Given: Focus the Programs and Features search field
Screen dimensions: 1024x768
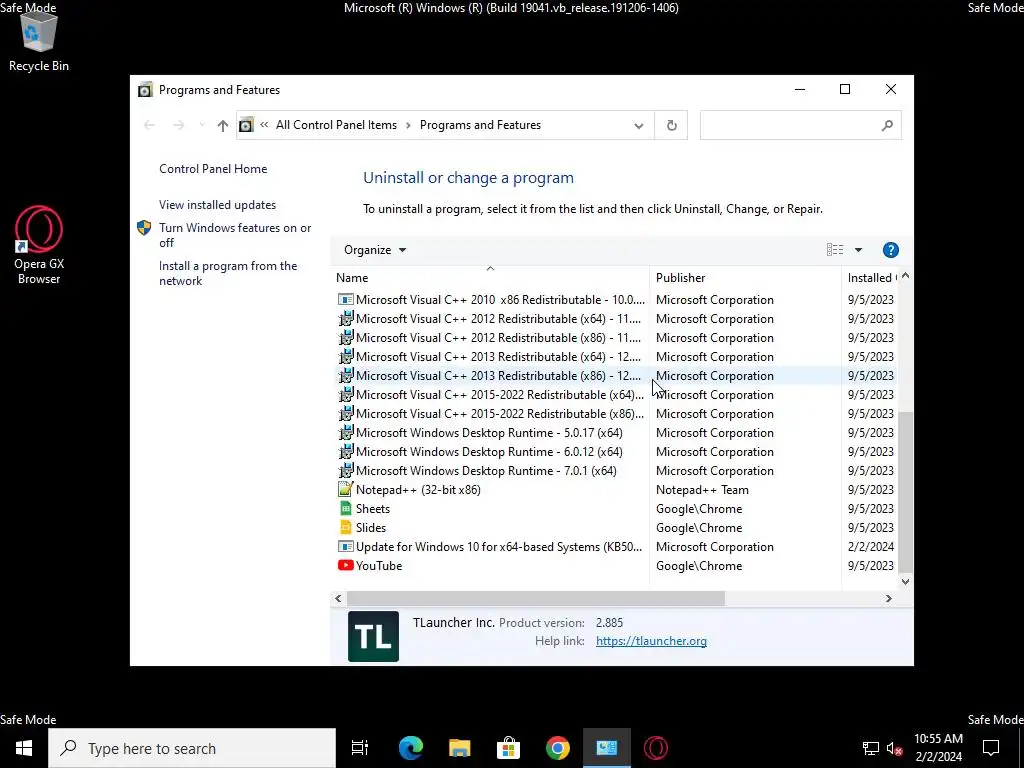Looking at the screenshot, I should [x=800, y=125].
